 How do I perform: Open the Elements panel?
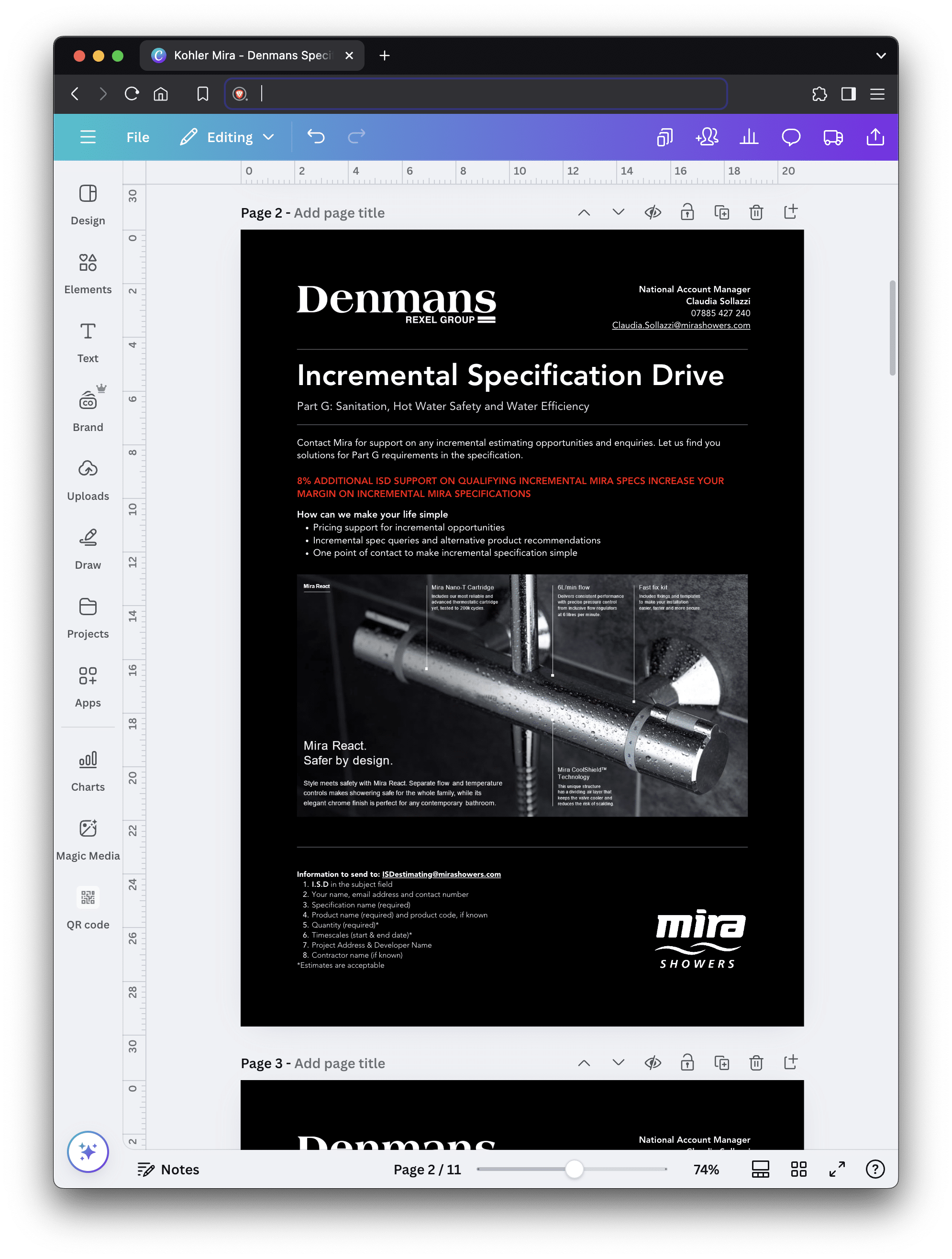point(88,274)
